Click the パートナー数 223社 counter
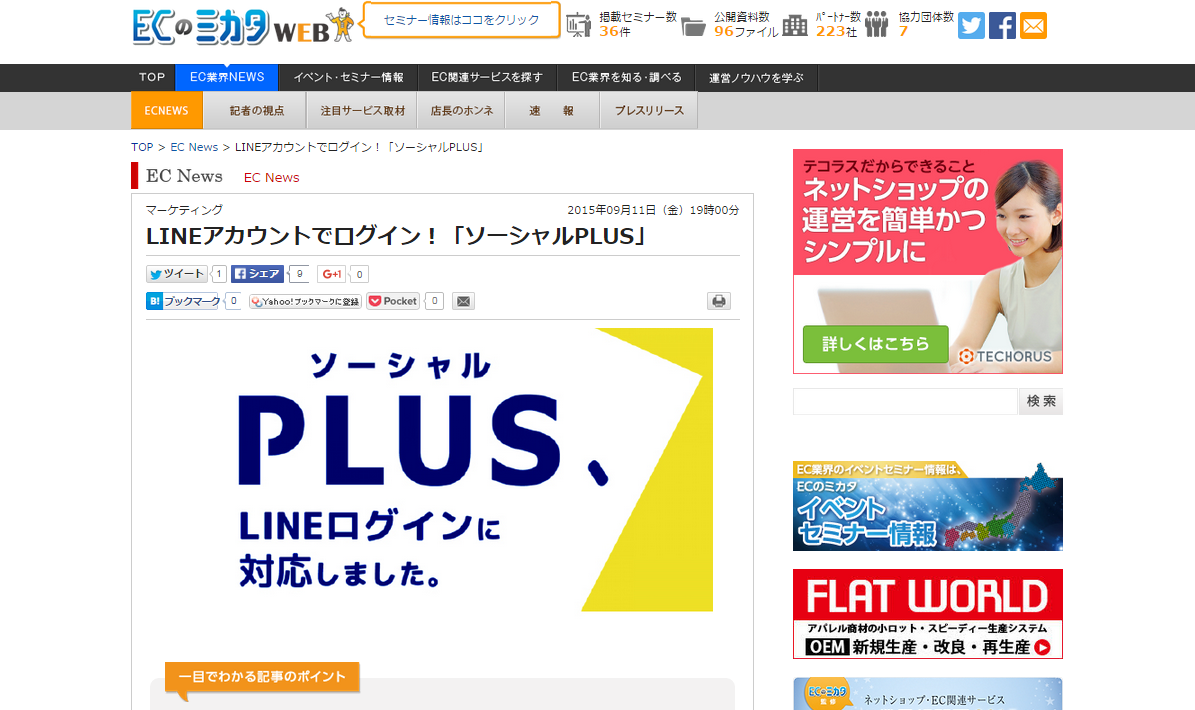The width and height of the screenshot is (1195, 710). [838, 24]
